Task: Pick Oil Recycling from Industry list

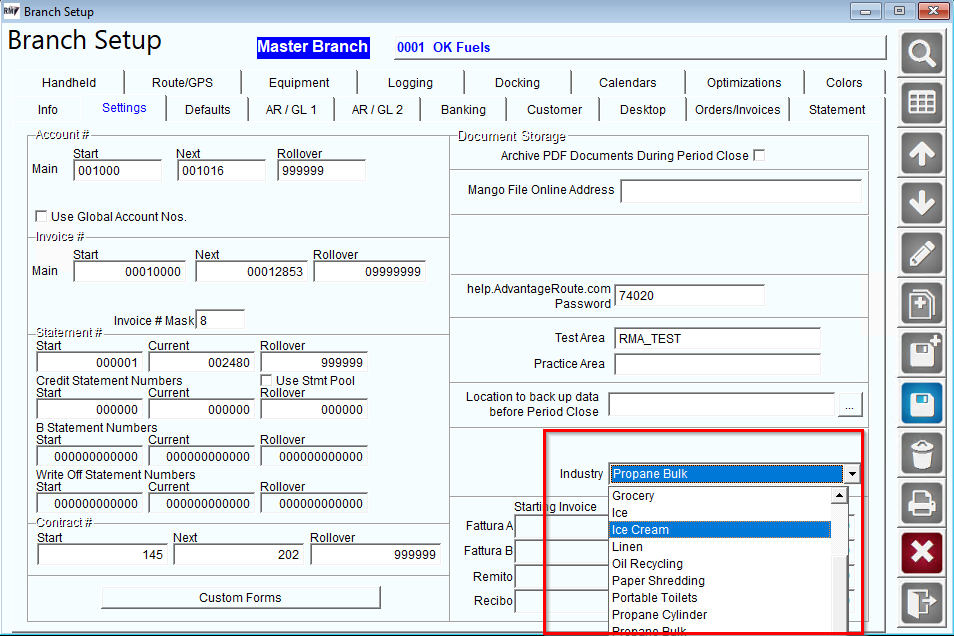Action: click(720, 564)
